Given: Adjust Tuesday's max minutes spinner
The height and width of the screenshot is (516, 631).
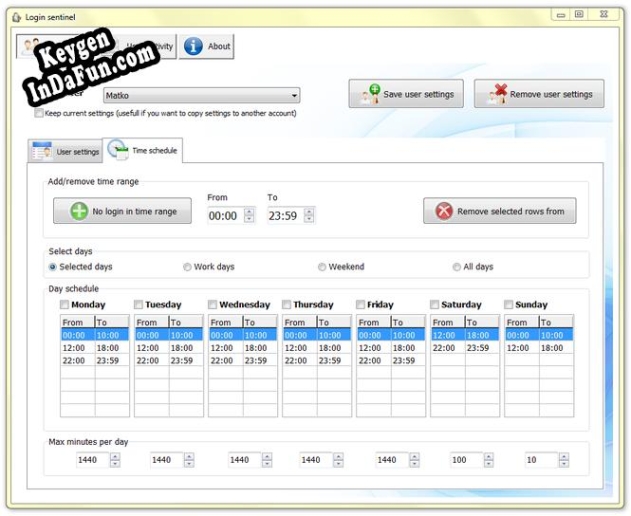Looking at the screenshot, I should pyautogui.click(x=189, y=460).
